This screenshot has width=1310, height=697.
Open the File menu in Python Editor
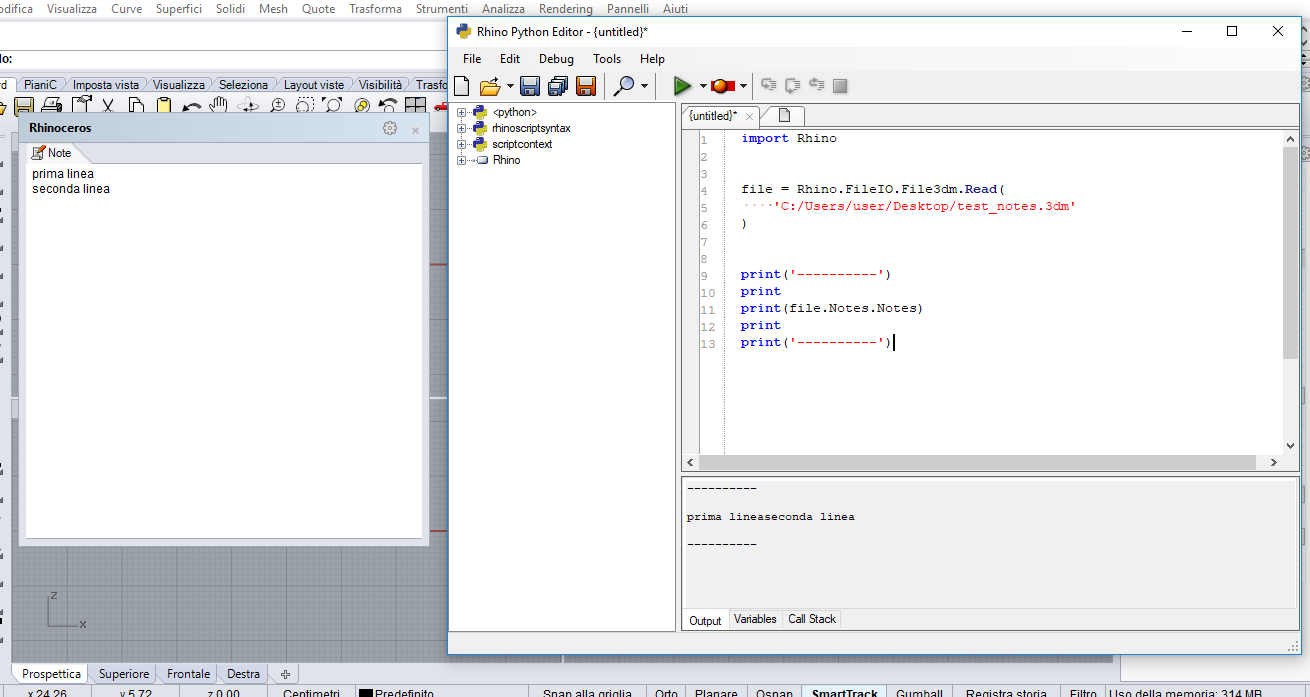(472, 59)
